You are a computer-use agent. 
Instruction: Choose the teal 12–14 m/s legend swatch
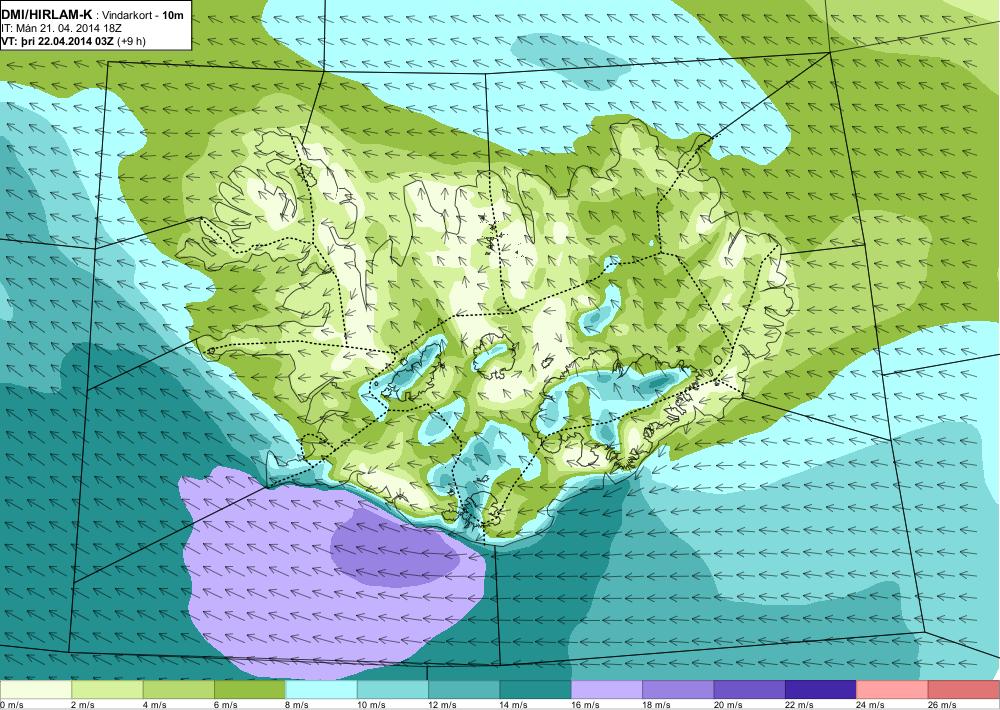[464, 689]
